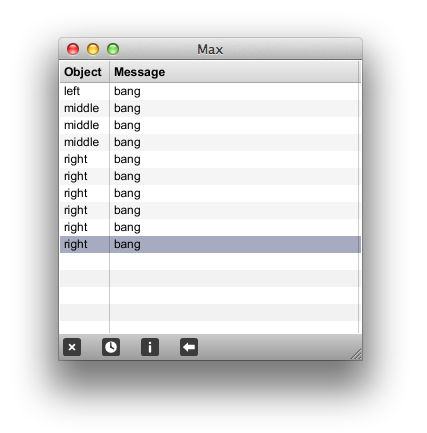427x433 pixels.
Task: Click the left arrow reveal-object icon
Action: point(189,347)
